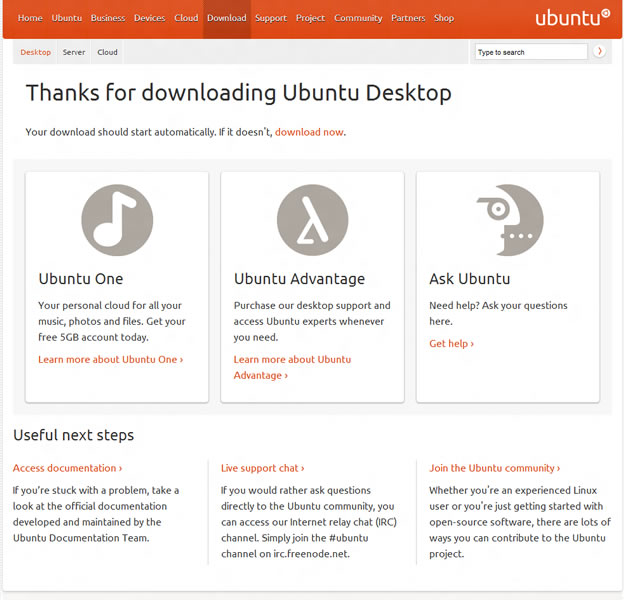
Task: Open the Devices navigation item
Action: (149, 18)
